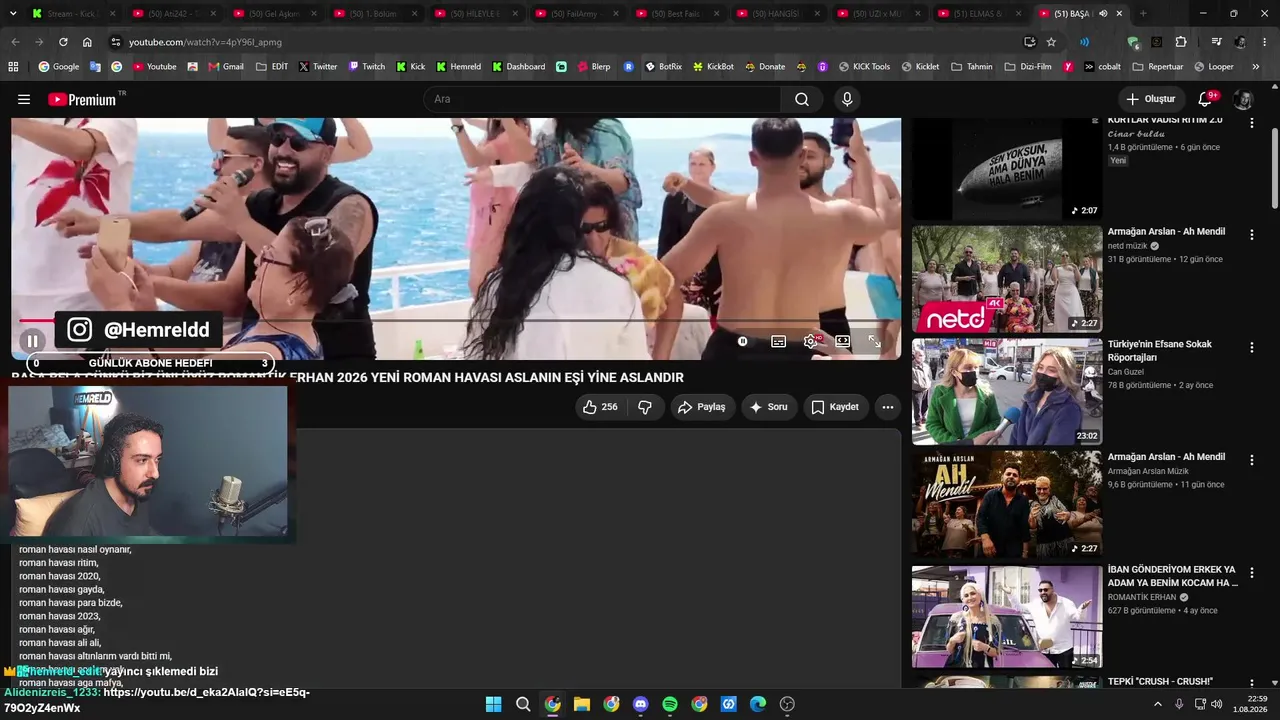The image size is (1280, 720).
Task: Expand the tab search dropdown arrow
Action: [x=13, y=14]
